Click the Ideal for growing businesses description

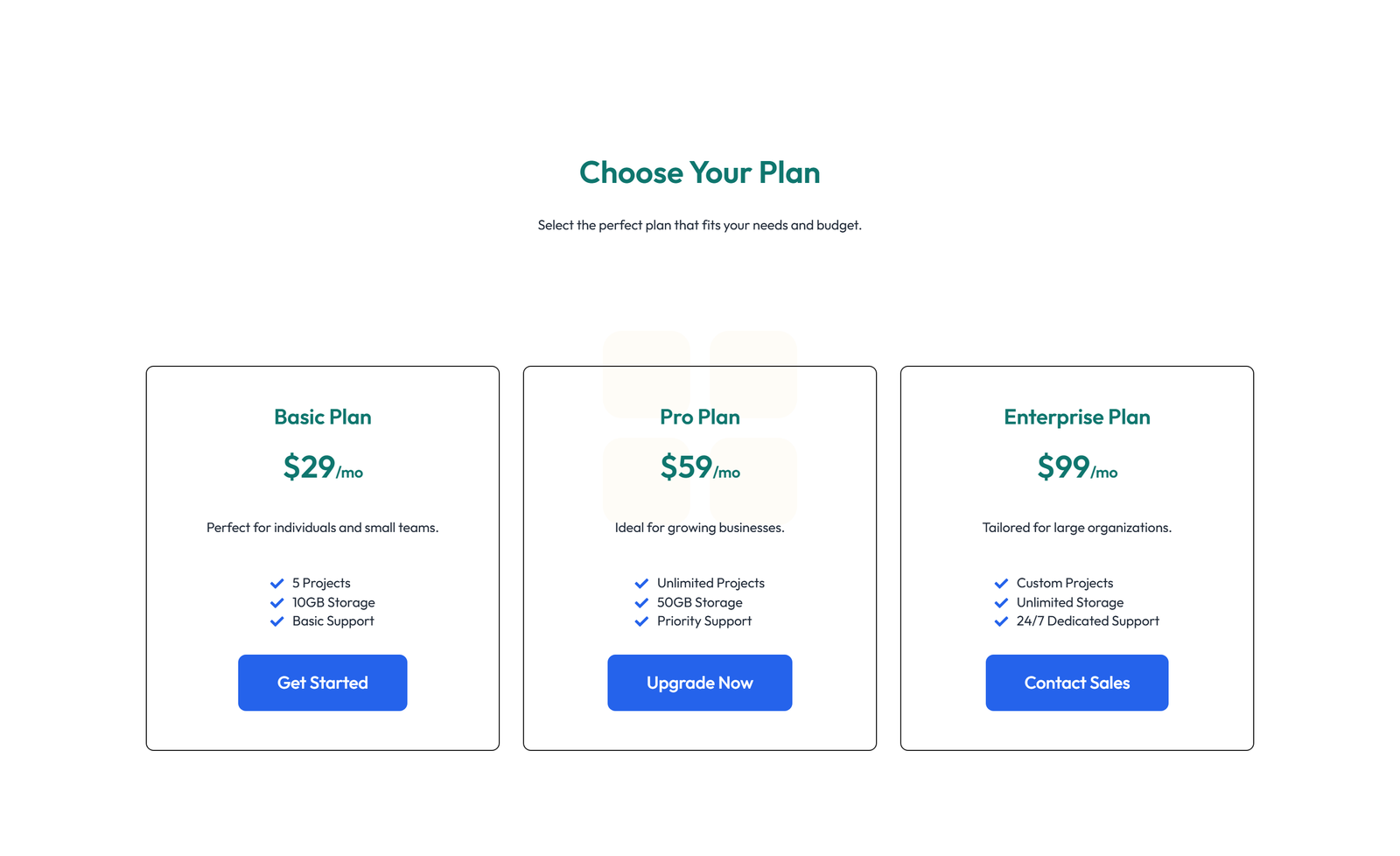tap(699, 528)
